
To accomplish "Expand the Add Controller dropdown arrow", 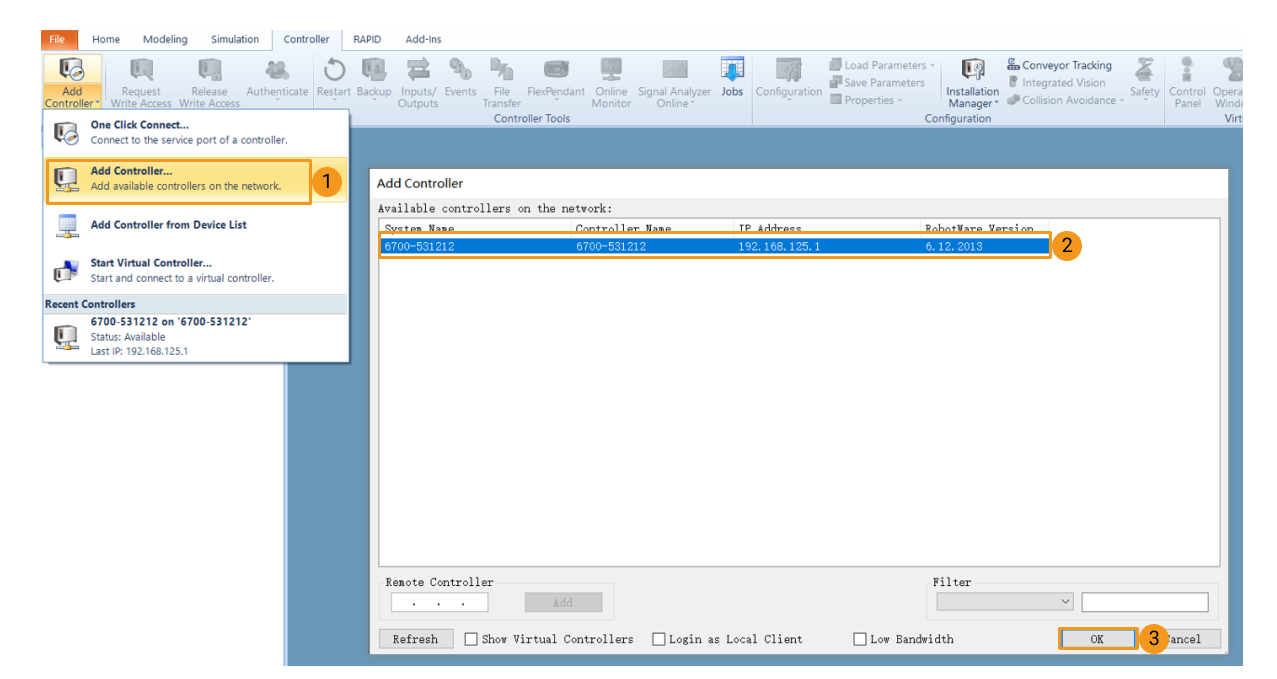I will pos(97,104).
